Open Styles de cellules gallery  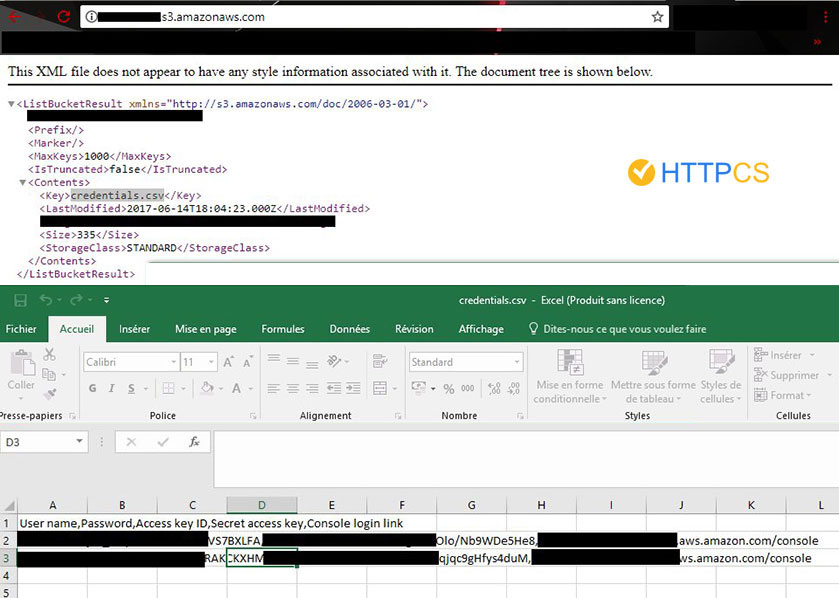click(721, 377)
